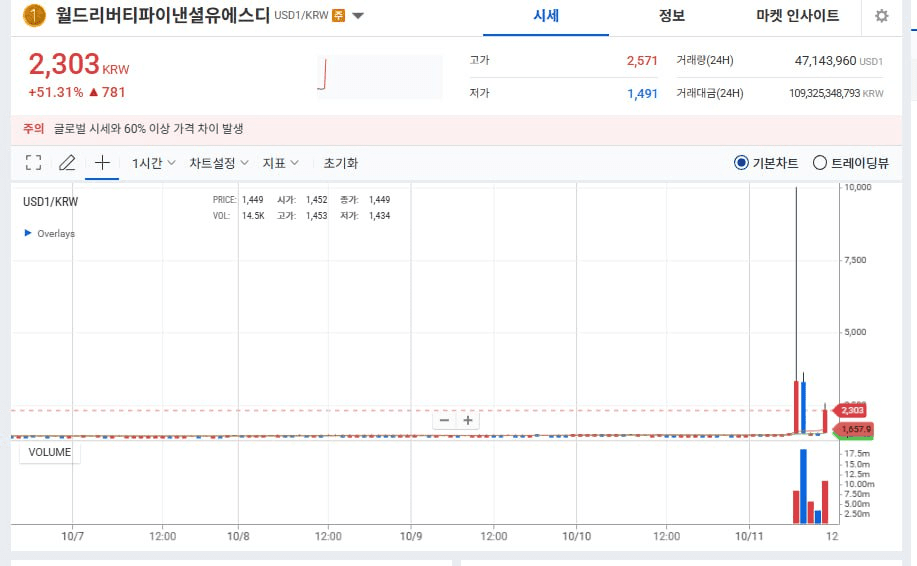This screenshot has width=917, height=566.
Task: Select the pencil drawing tool
Action: tap(67, 163)
